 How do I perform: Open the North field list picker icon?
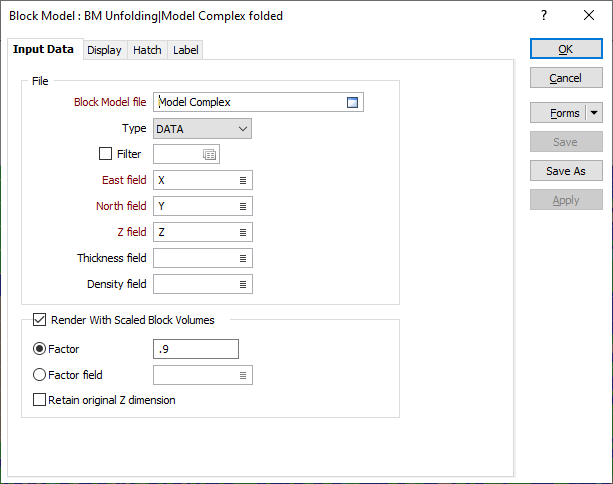click(243, 206)
